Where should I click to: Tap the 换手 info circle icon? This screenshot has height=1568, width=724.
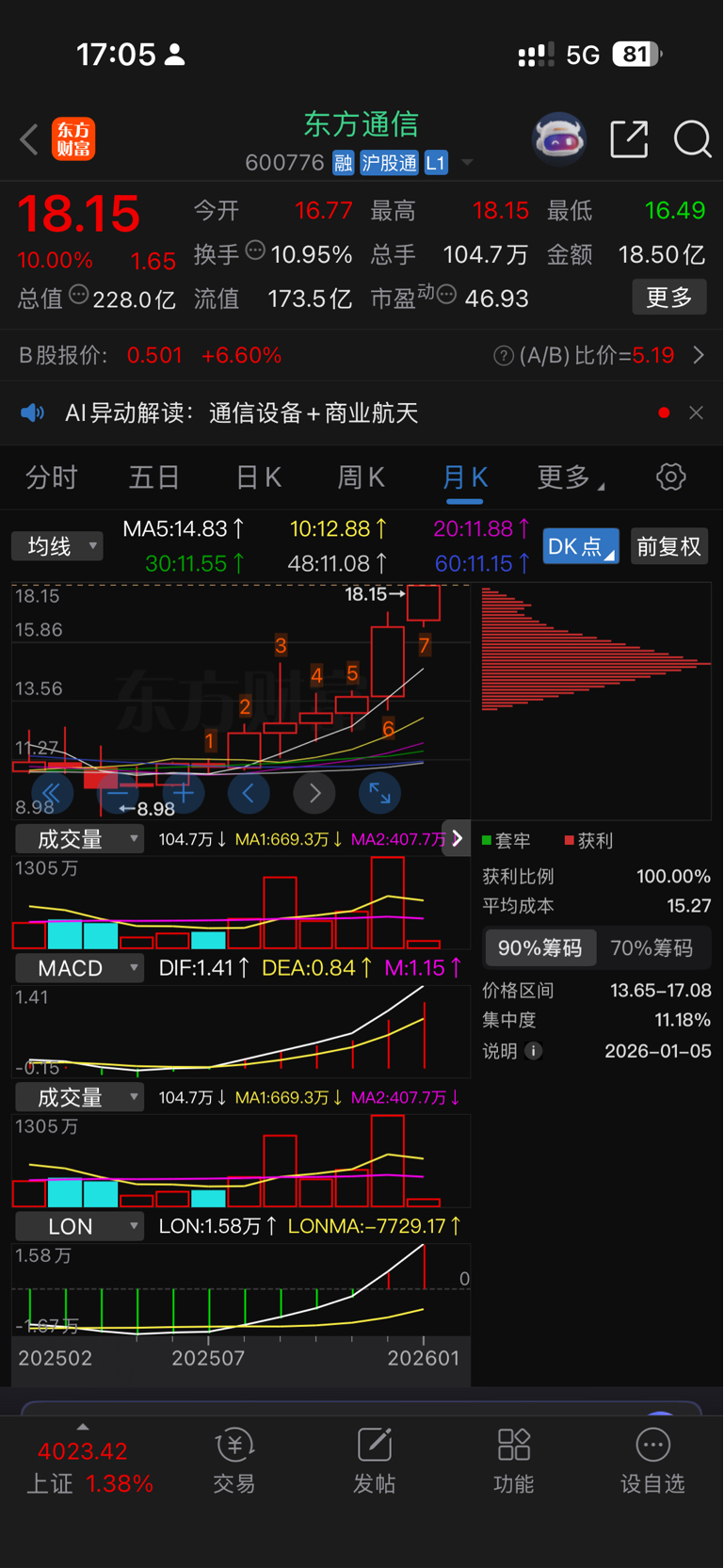(255, 251)
